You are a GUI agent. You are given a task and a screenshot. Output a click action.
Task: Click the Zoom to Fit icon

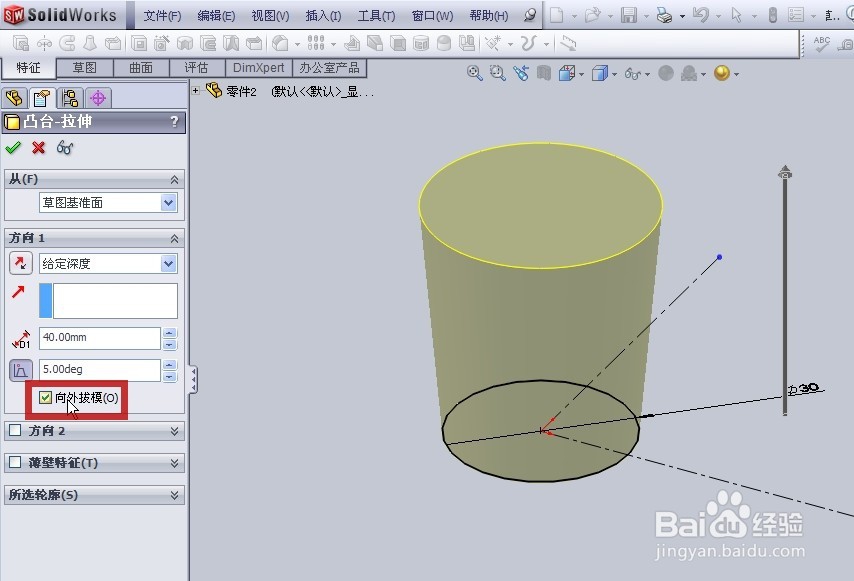(474, 73)
